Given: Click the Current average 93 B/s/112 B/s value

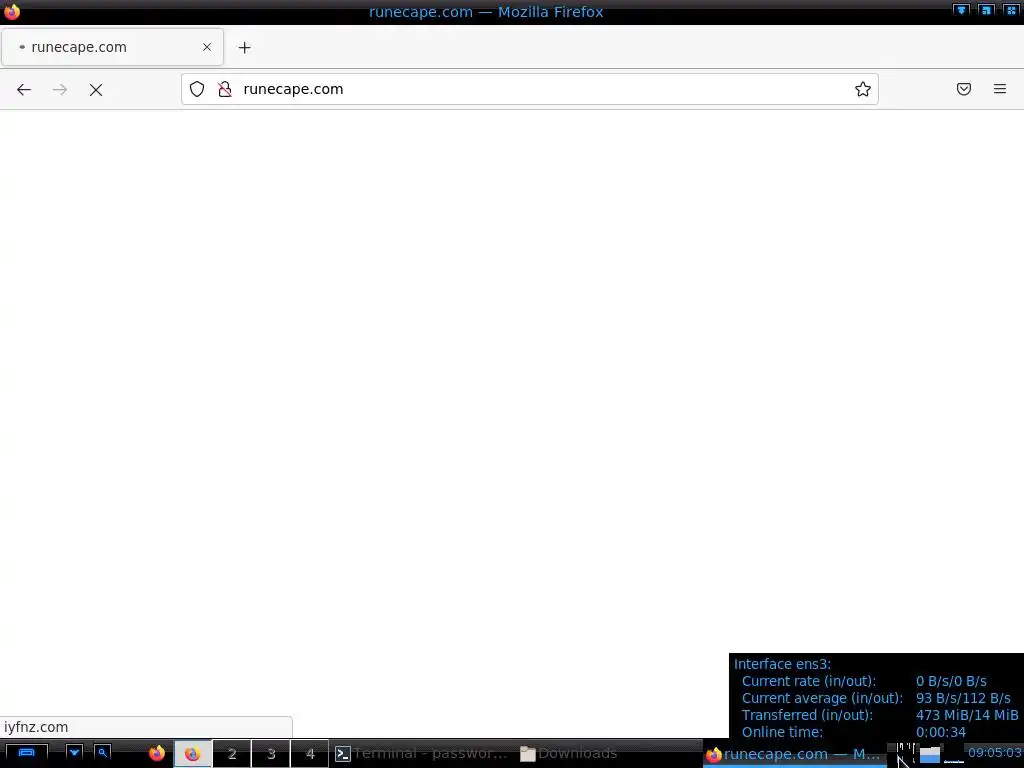Looking at the screenshot, I should point(963,698).
